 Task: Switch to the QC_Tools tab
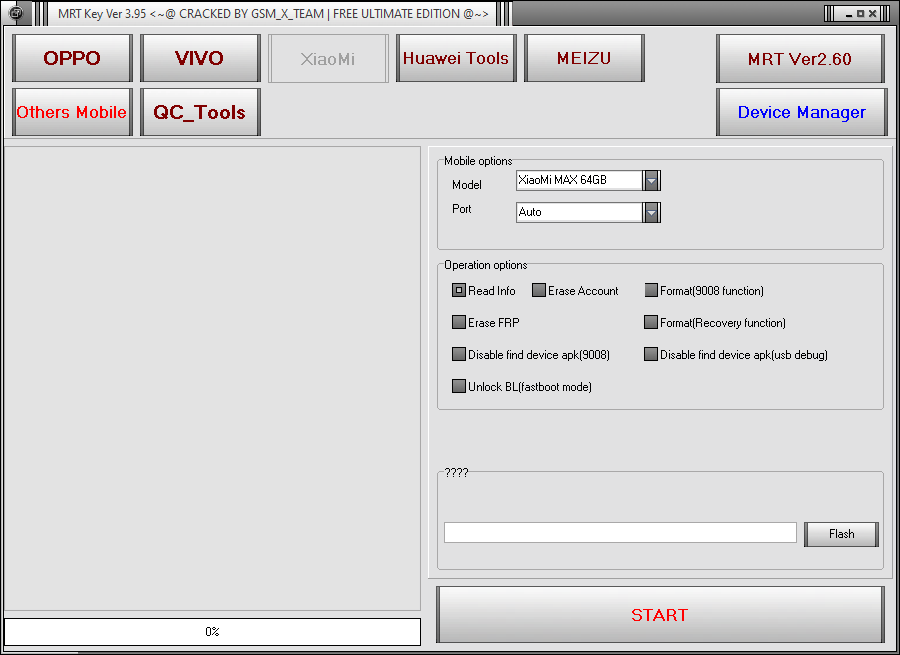pos(200,112)
